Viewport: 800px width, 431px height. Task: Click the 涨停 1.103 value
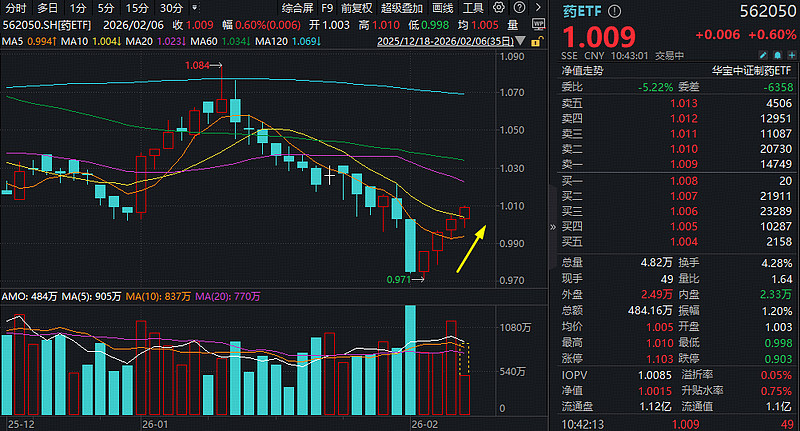660,359
